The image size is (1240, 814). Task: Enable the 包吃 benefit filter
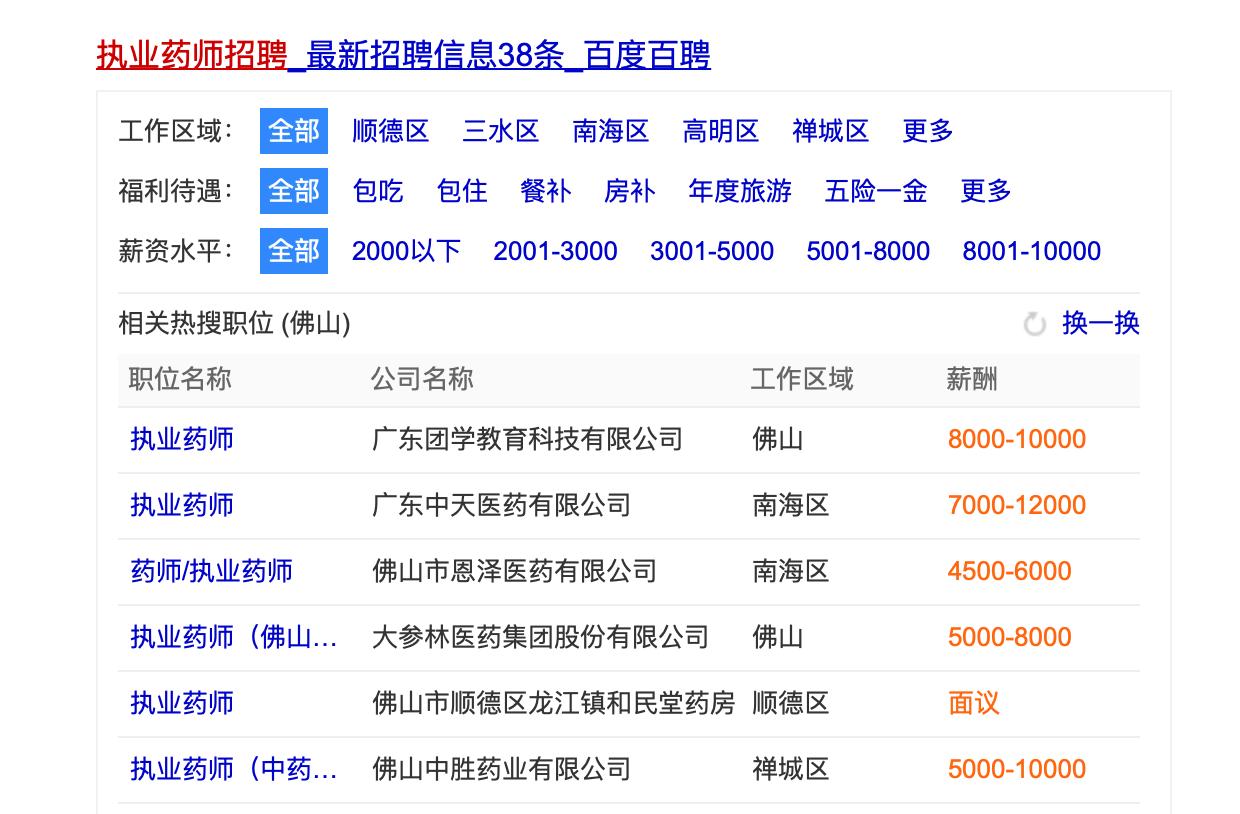[x=378, y=192]
